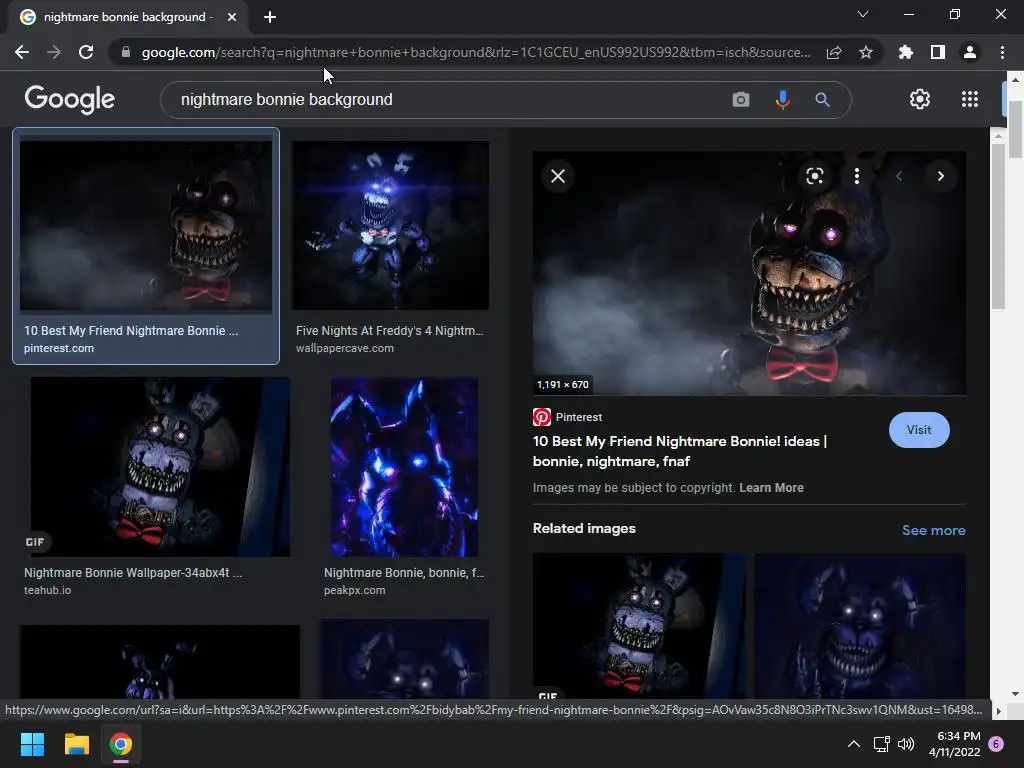Image resolution: width=1024 pixels, height=768 pixels.
Task: Open the blue related image thumbnail
Action: coord(859,626)
